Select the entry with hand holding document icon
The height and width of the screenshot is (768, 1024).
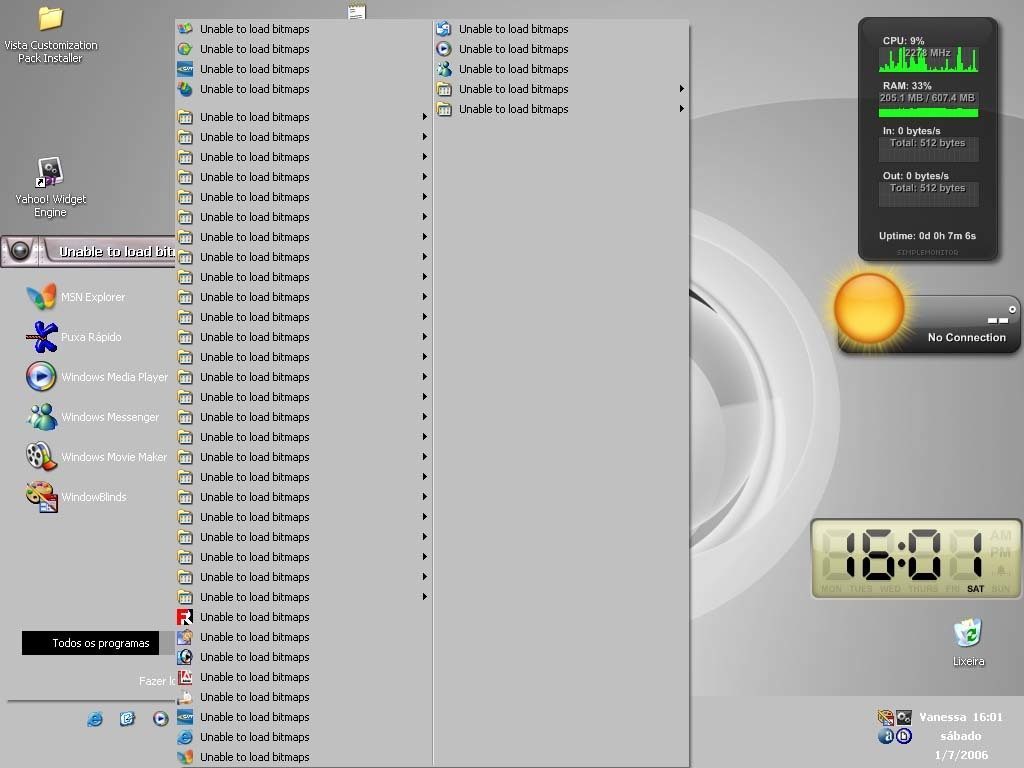click(x=303, y=697)
